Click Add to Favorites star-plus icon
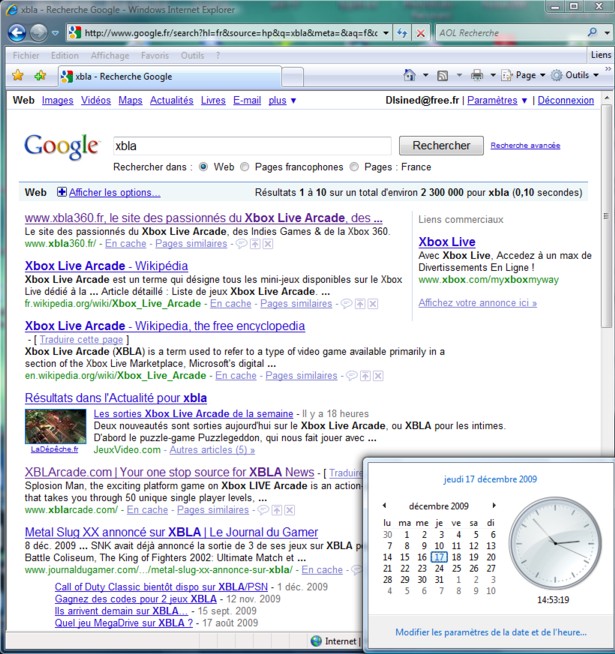This screenshot has height=654, width=615. pyautogui.click(x=40, y=75)
